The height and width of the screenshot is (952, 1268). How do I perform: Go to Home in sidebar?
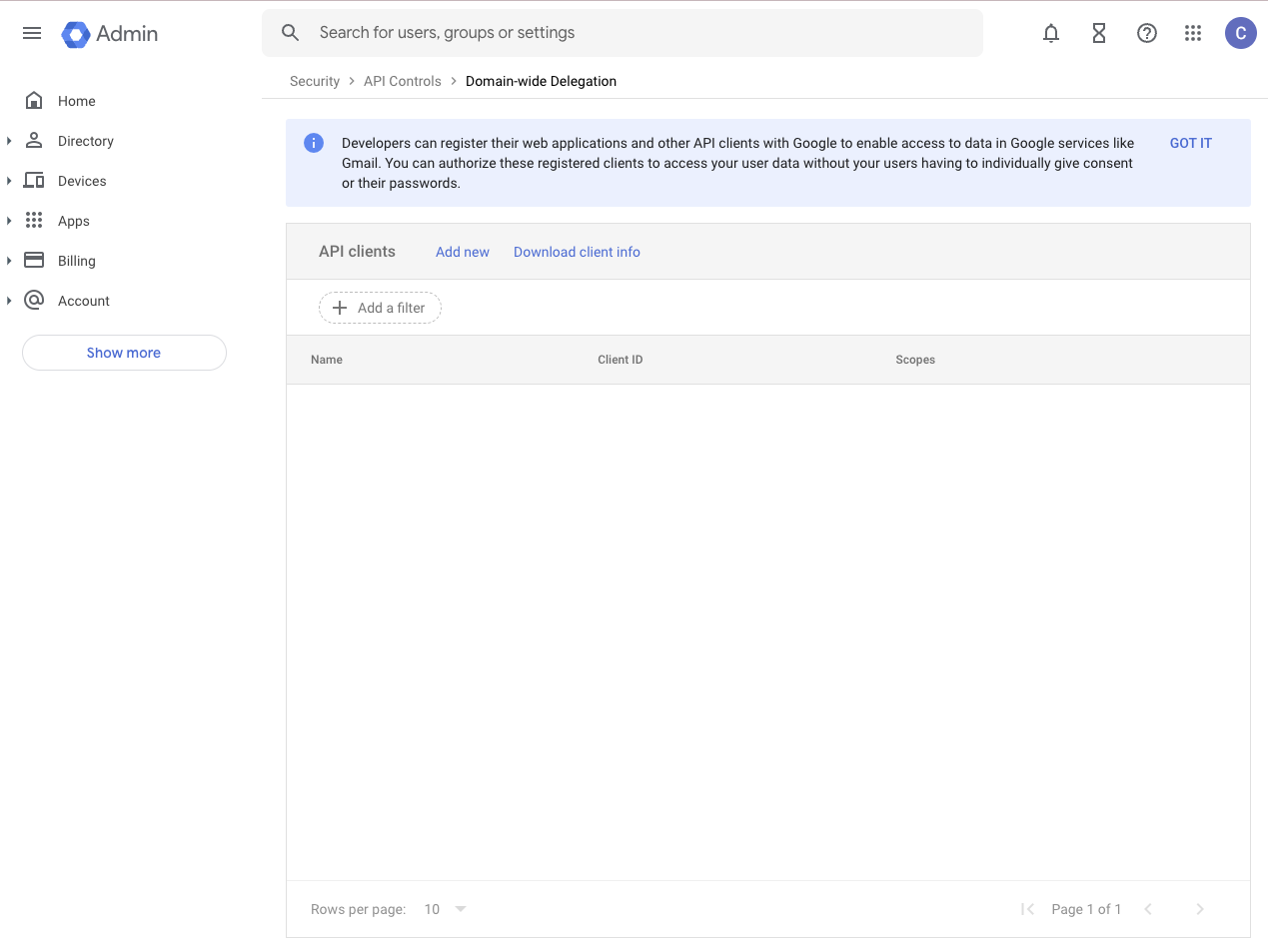tap(76, 101)
